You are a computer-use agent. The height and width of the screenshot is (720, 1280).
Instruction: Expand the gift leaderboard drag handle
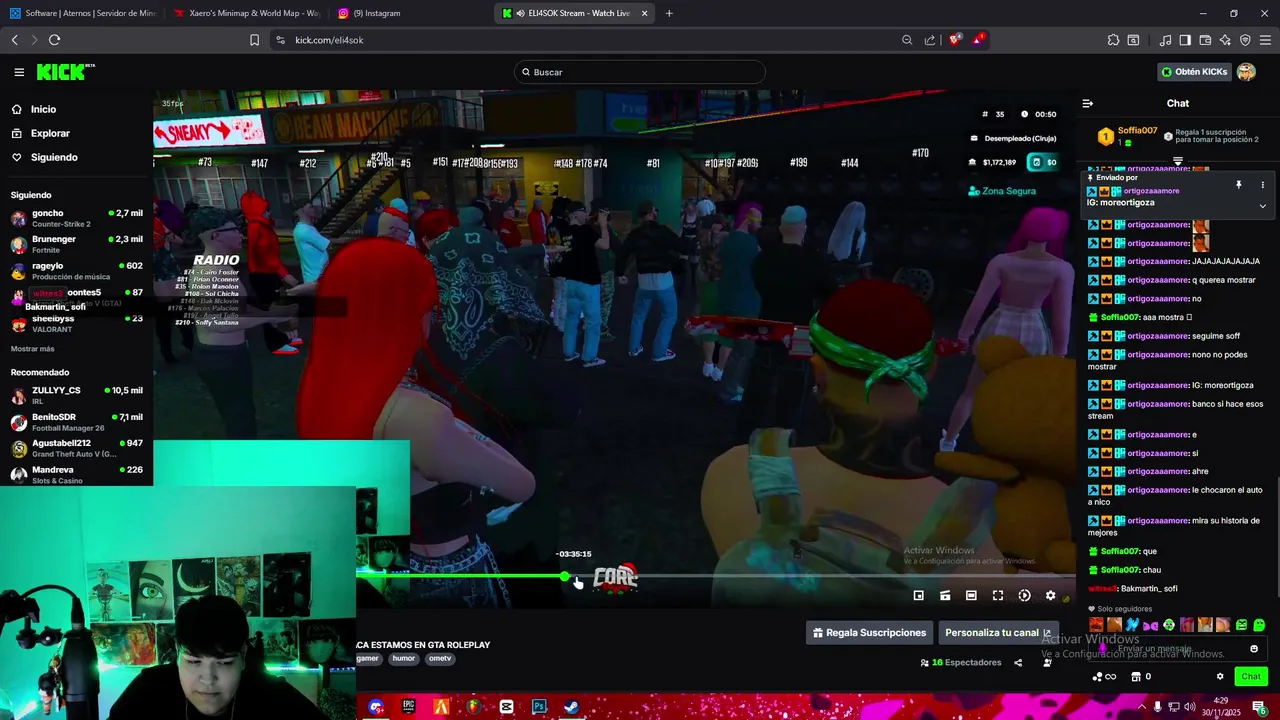[1178, 161]
